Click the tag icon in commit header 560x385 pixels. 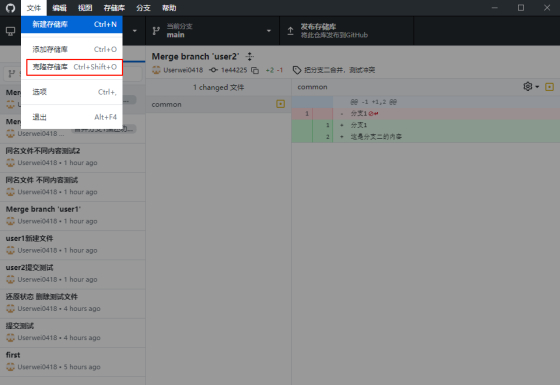tap(297, 70)
